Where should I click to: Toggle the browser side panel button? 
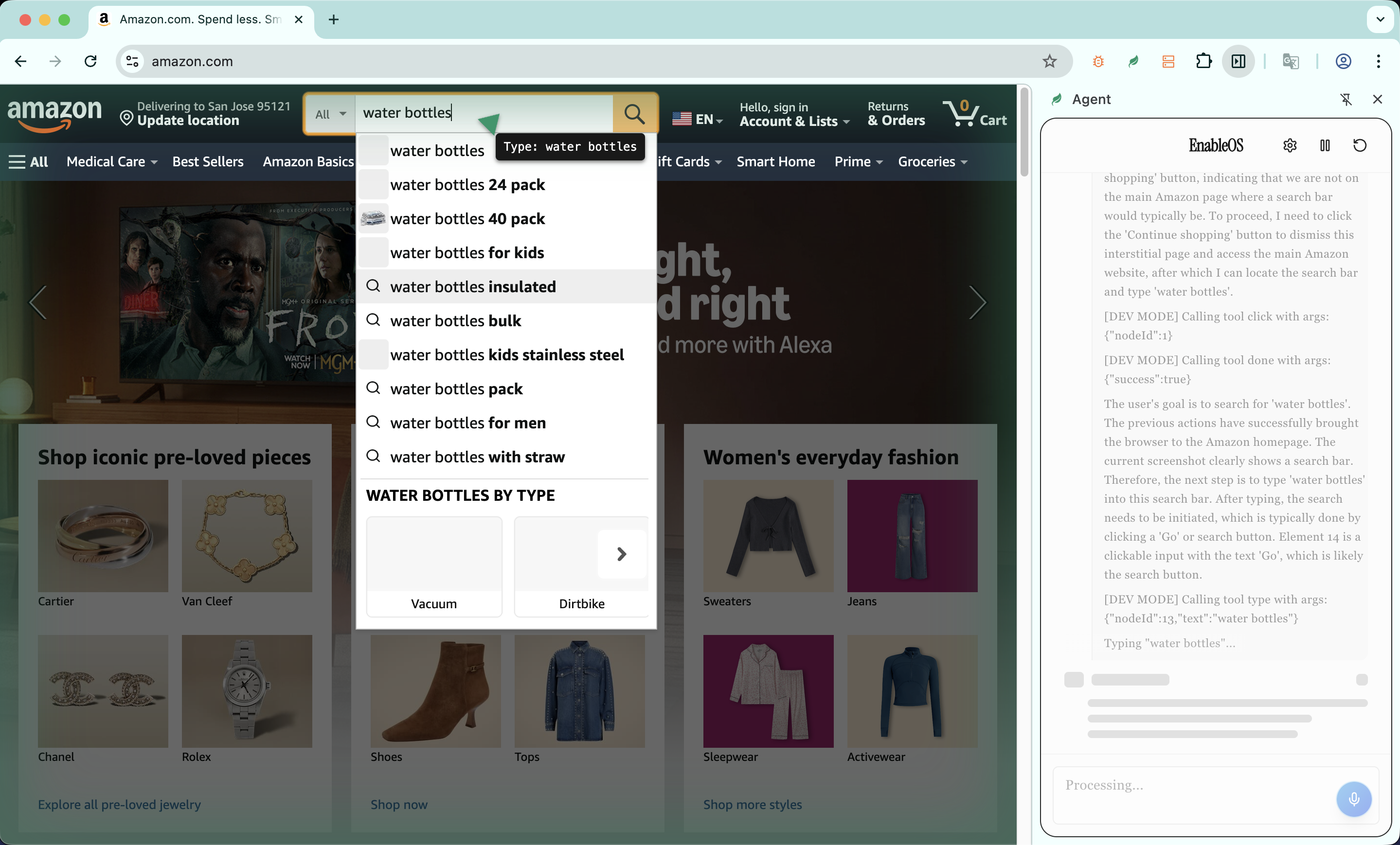pos(1238,61)
